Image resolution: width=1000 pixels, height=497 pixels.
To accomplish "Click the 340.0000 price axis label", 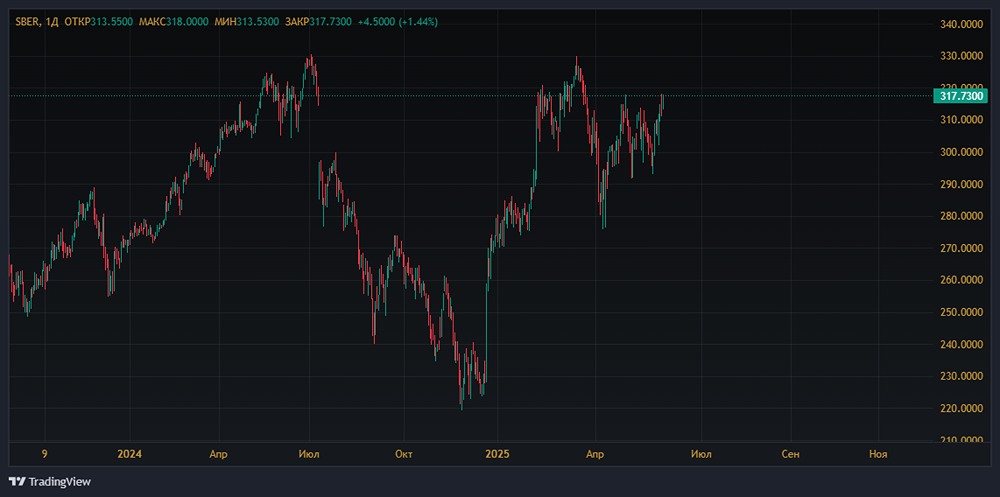I will (964, 24).
